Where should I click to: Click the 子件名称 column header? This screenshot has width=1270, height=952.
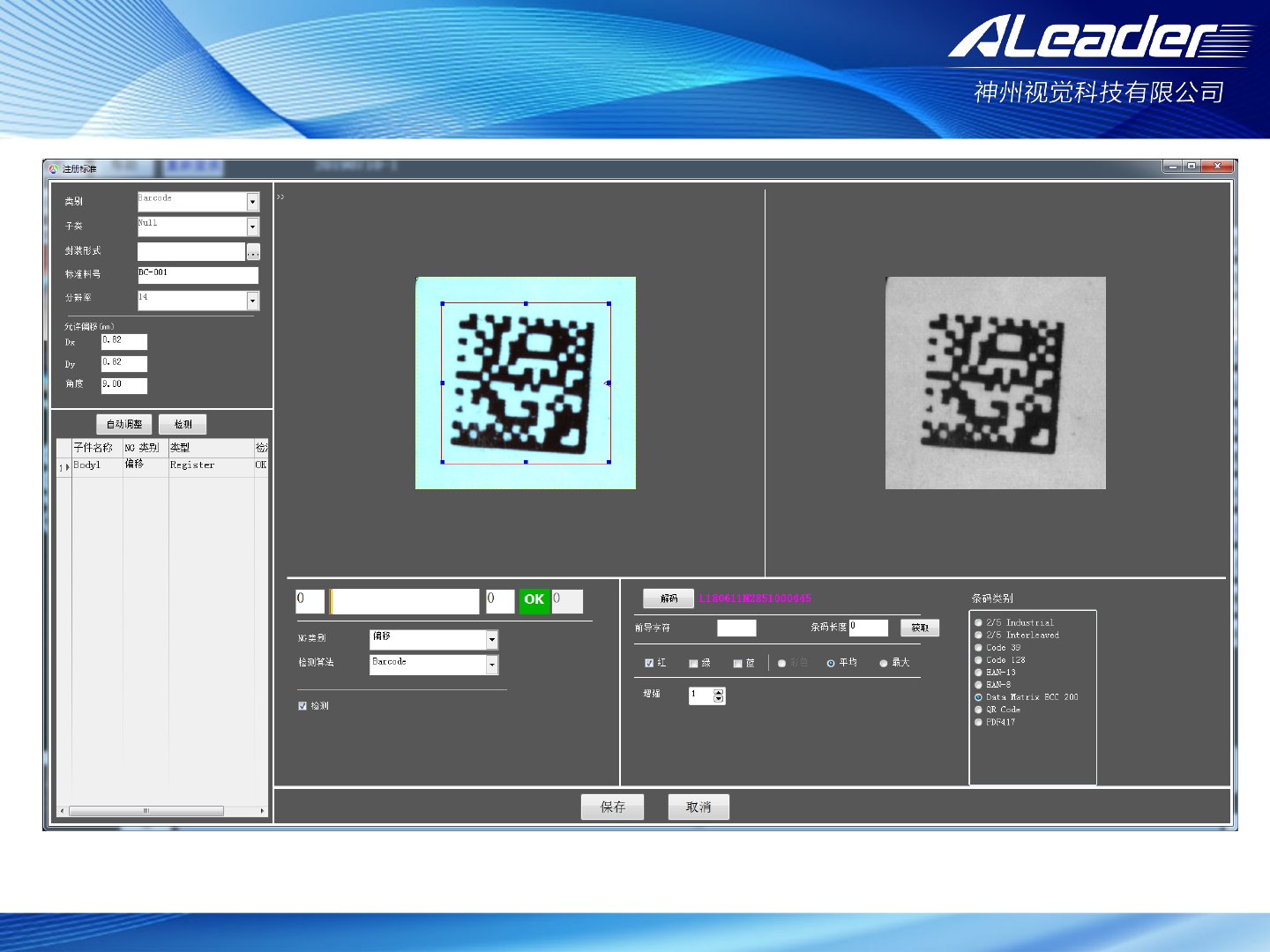click(x=97, y=448)
